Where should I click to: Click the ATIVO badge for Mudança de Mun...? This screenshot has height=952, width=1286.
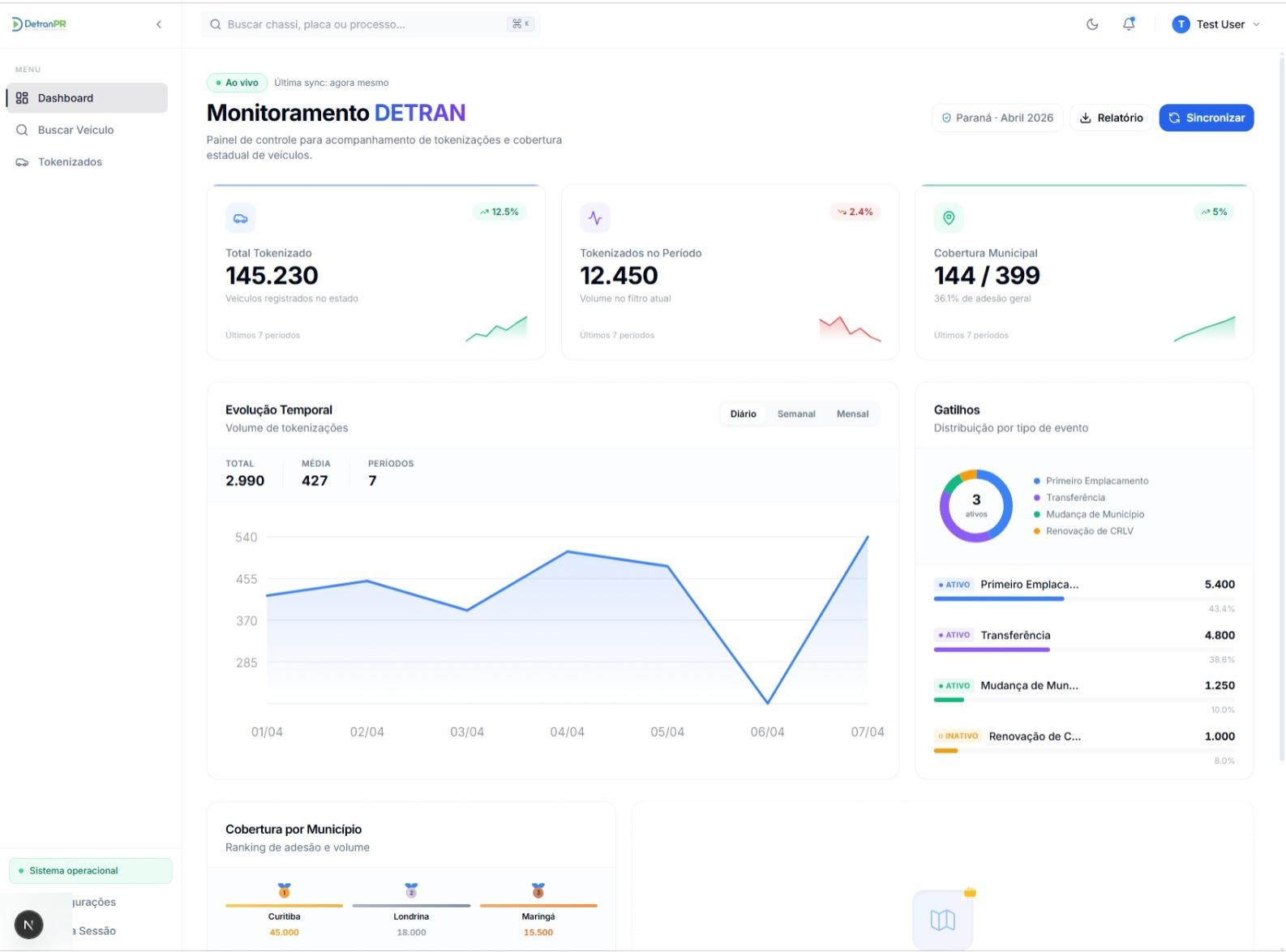coord(954,685)
